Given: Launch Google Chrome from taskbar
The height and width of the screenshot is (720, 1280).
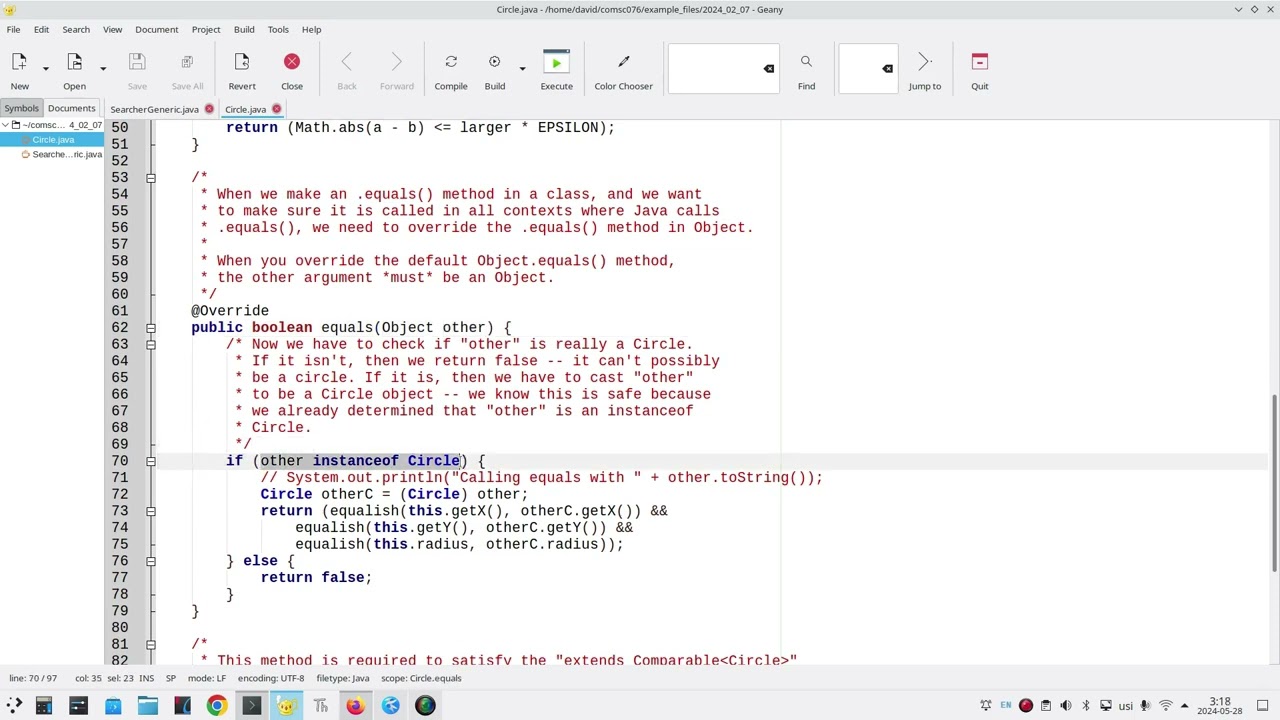Looking at the screenshot, I should point(216,706).
